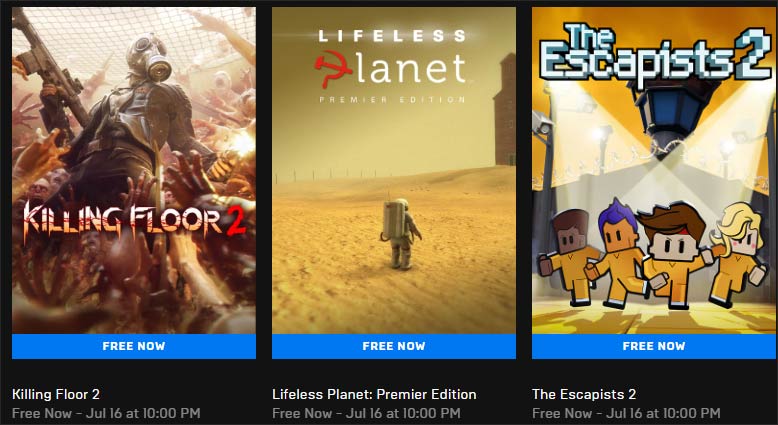
Task: Click the hammer and sickle Planet logo
Action: tap(392, 68)
